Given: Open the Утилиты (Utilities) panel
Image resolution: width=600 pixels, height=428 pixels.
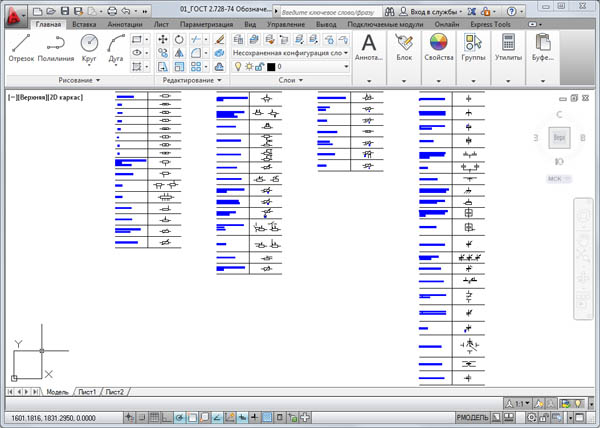Looking at the screenshot, I should [x=508, y=48].
